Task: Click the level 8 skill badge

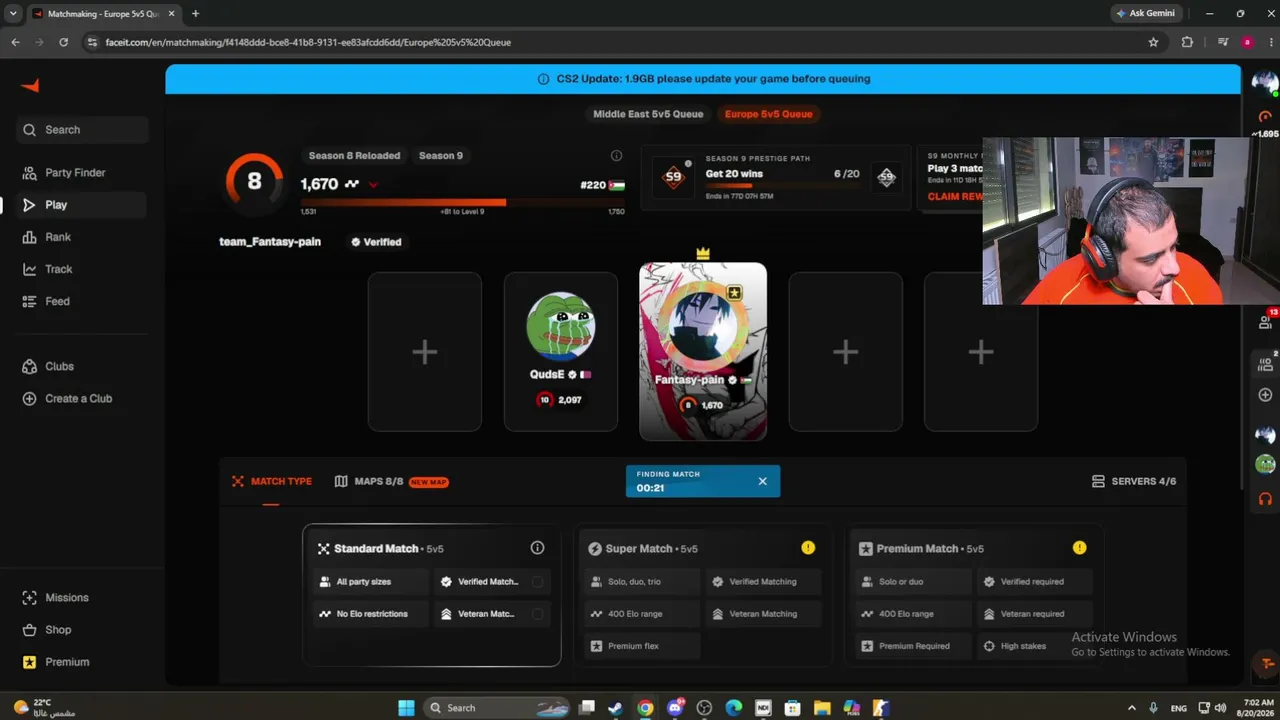Action: pyautogui.click(x=254, y=181)
